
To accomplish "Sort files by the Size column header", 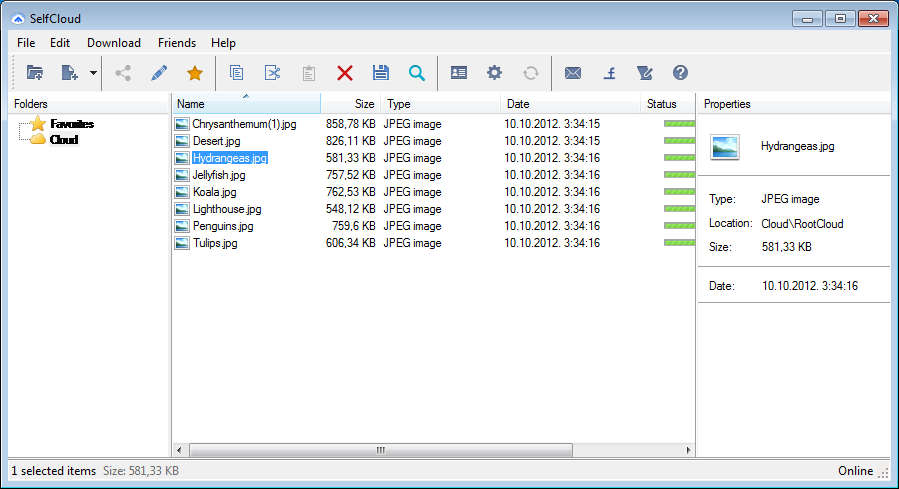I will coord(350,104).
